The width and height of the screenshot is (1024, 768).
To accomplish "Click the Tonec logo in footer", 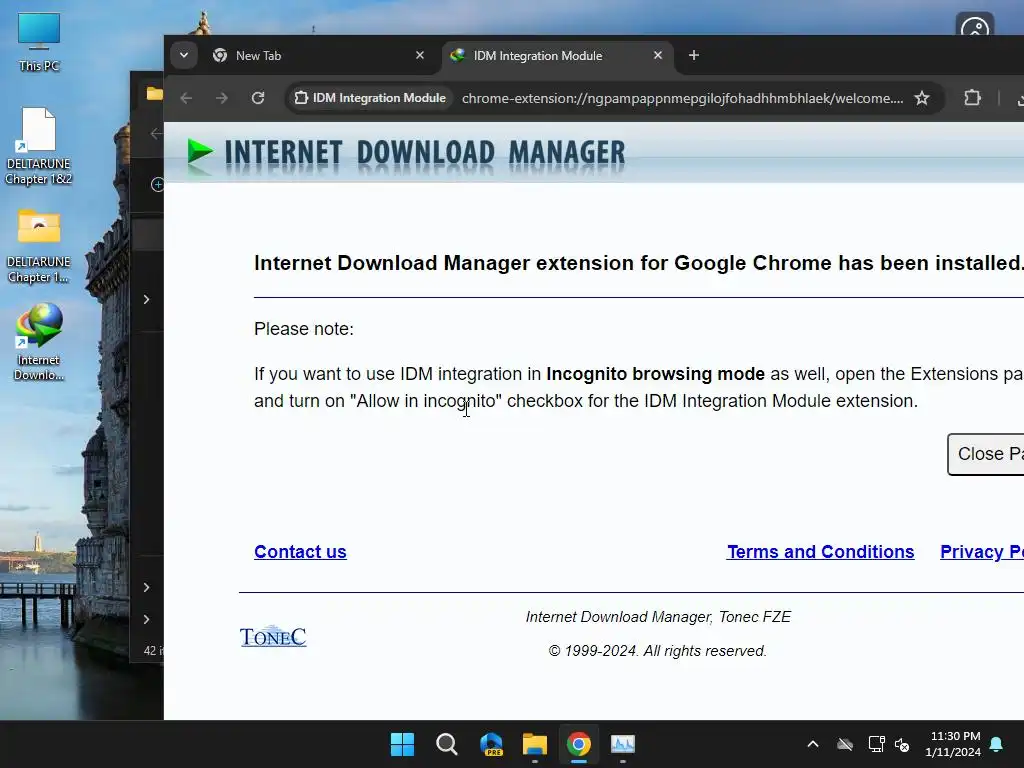I will tap(273, 636).
